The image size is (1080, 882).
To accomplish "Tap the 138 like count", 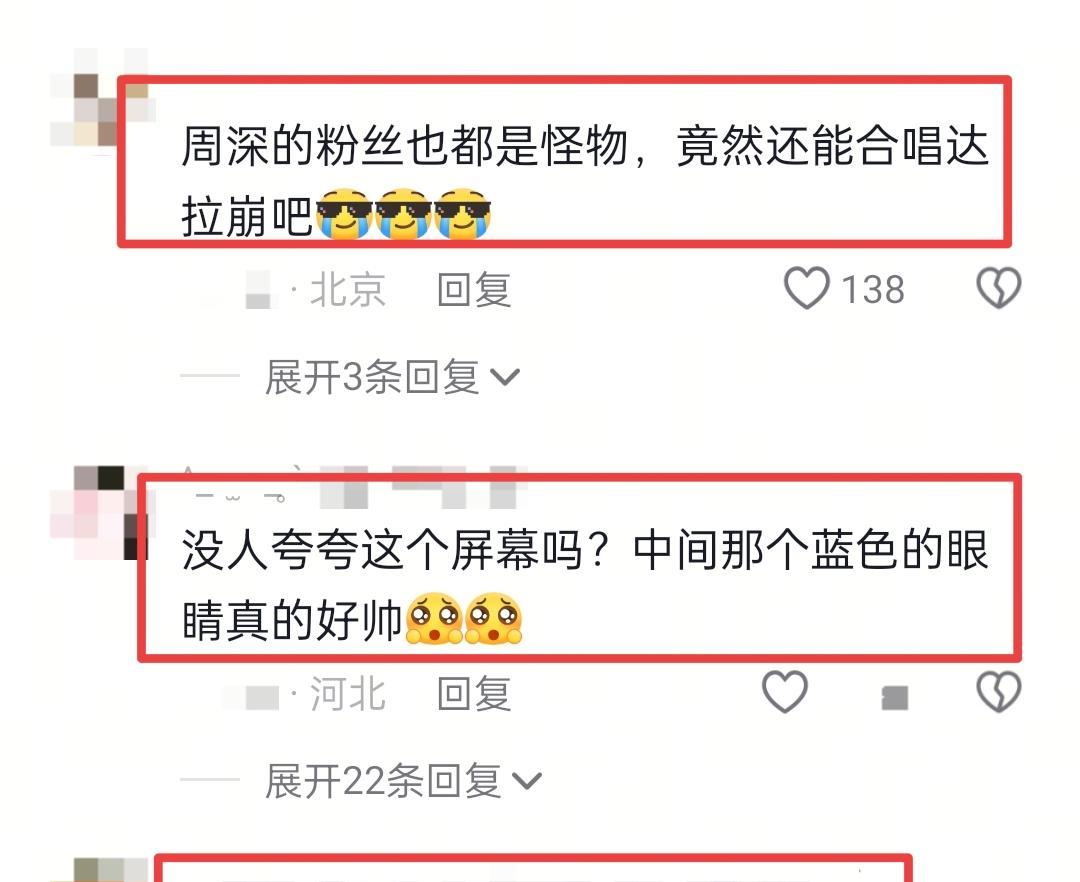I will [873, 289].
